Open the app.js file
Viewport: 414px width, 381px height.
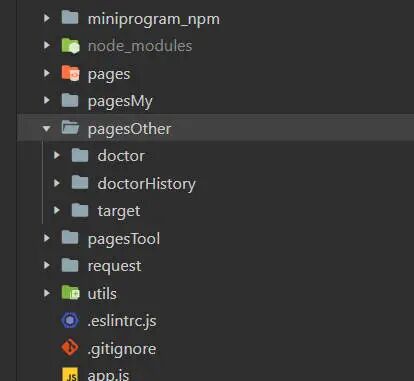[108, 375]
